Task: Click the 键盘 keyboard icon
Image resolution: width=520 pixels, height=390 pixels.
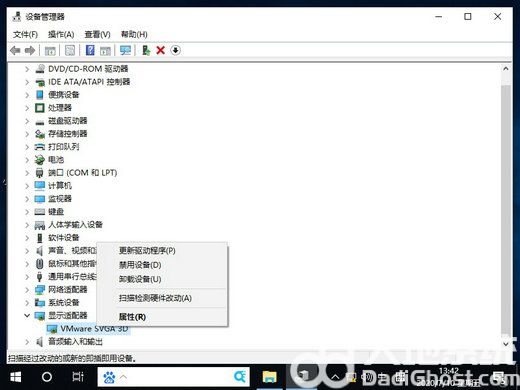Action: coord(40,212)
